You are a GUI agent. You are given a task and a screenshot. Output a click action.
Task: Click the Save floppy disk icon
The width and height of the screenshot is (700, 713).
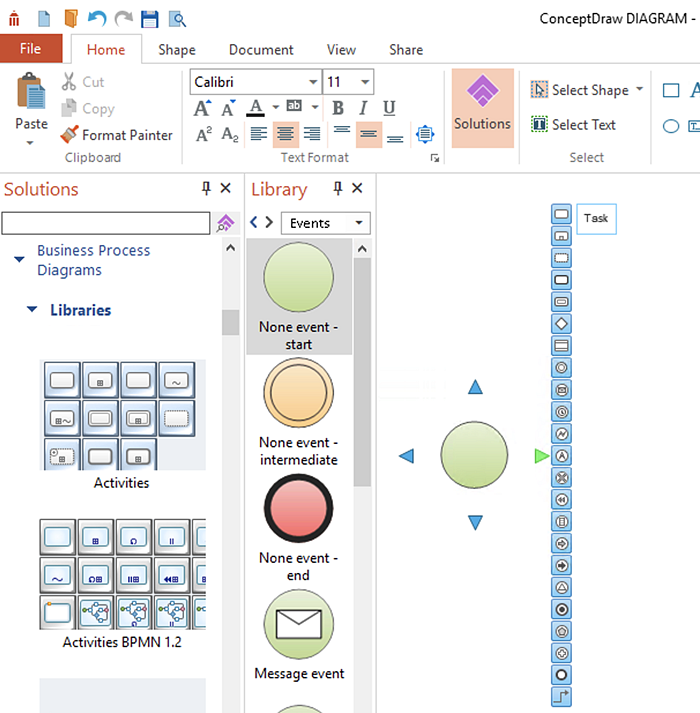150,19
